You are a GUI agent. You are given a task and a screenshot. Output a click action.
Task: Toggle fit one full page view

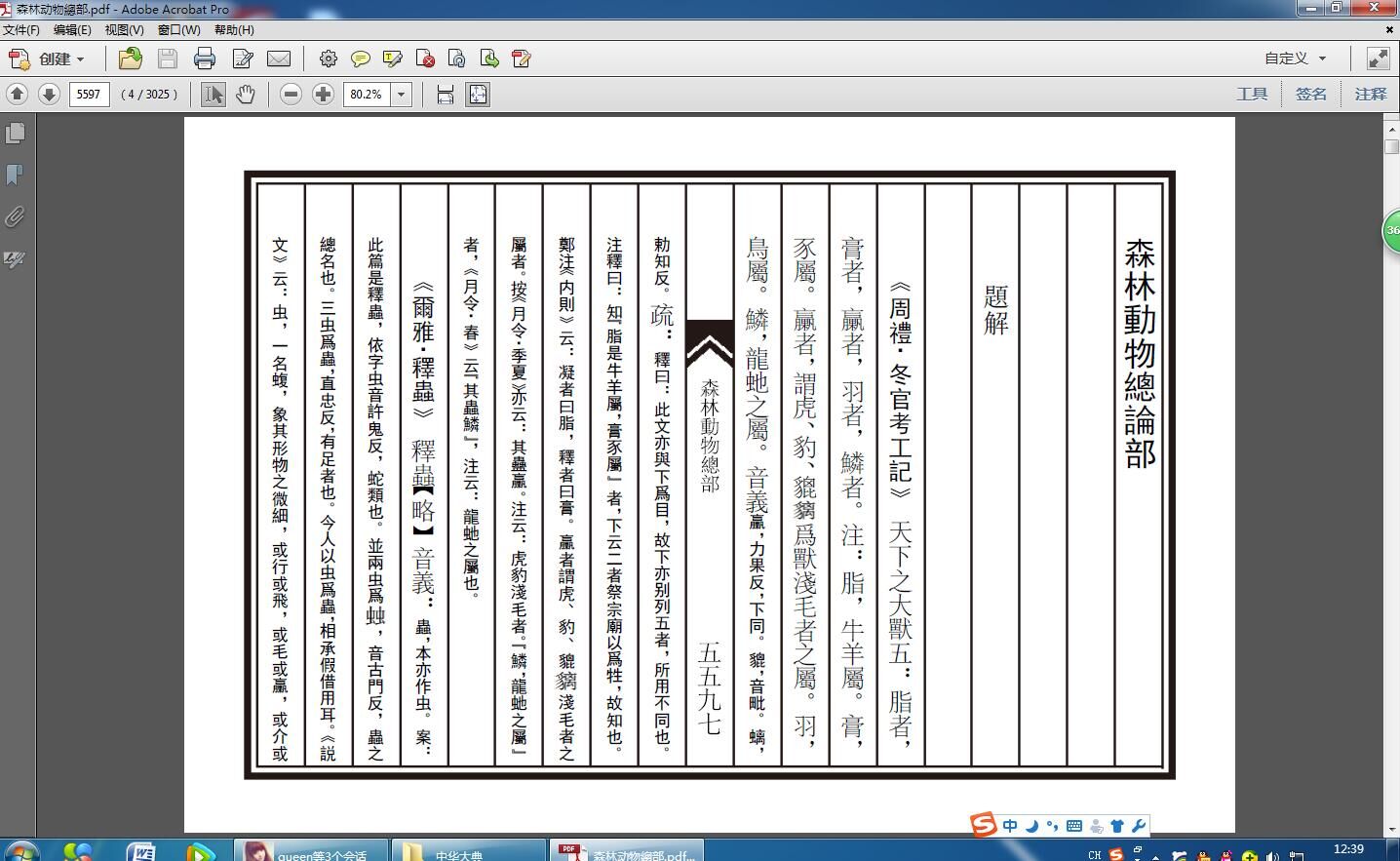click(x=478, y=94)
